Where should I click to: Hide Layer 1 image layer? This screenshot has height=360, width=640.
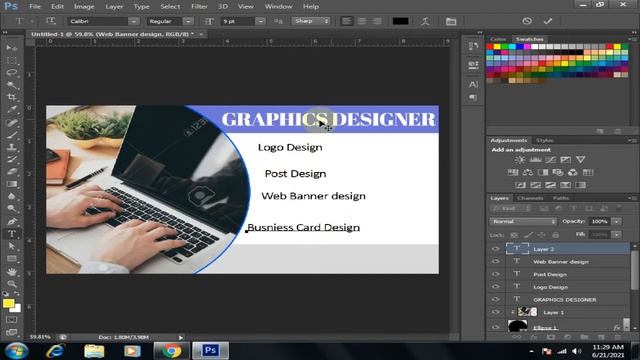[x=496, y=312]
